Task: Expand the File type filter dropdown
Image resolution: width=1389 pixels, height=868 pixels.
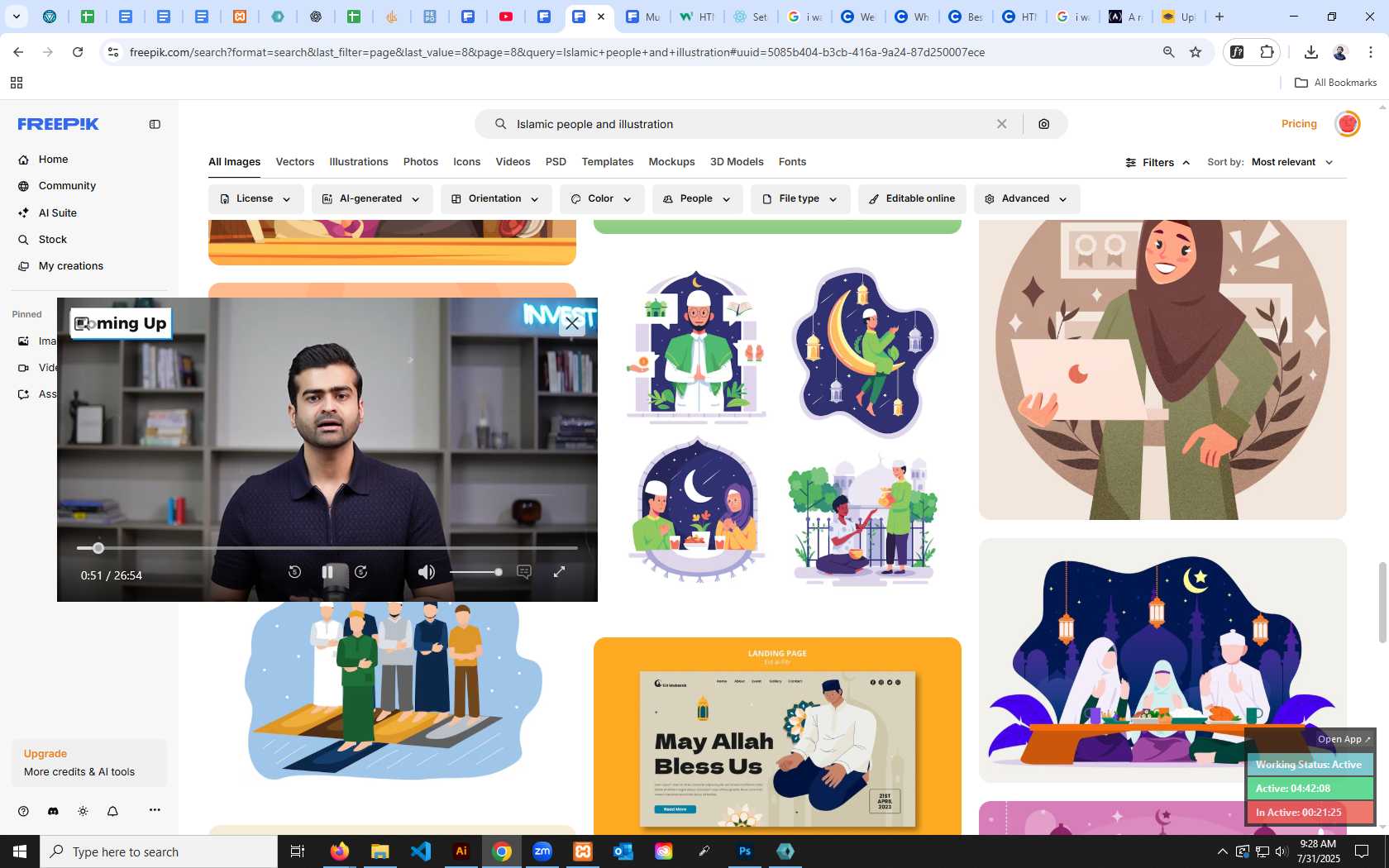Action: point(800,199)
